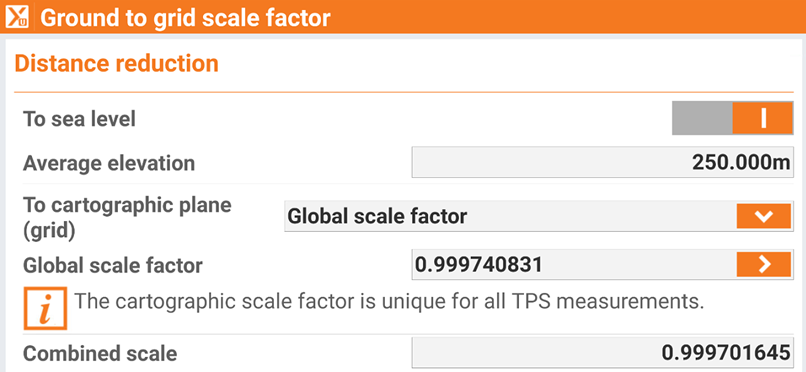Viewport: 806px width, 372px height.
Task: Click the X-PAD app logo icon
Action: click(16, 17)
